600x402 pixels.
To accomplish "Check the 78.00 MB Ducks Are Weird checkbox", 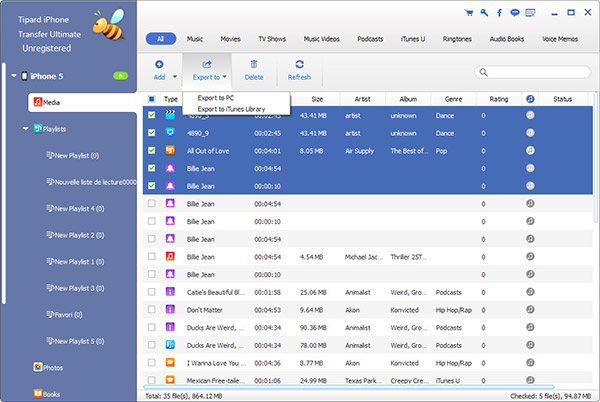I will [152, 345].
